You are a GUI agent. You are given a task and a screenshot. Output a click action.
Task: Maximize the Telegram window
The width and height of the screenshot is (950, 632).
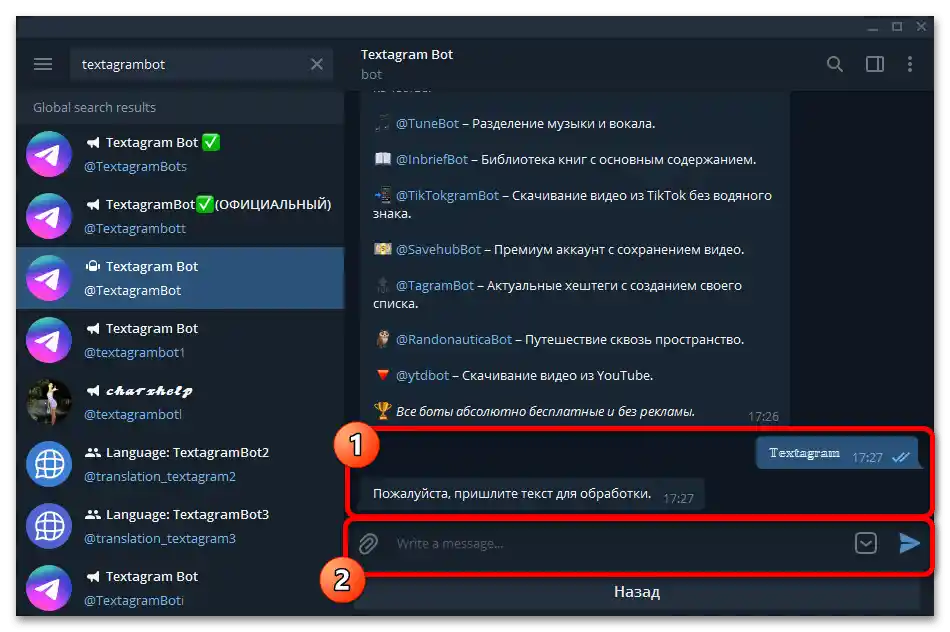(x=897, y=27)
